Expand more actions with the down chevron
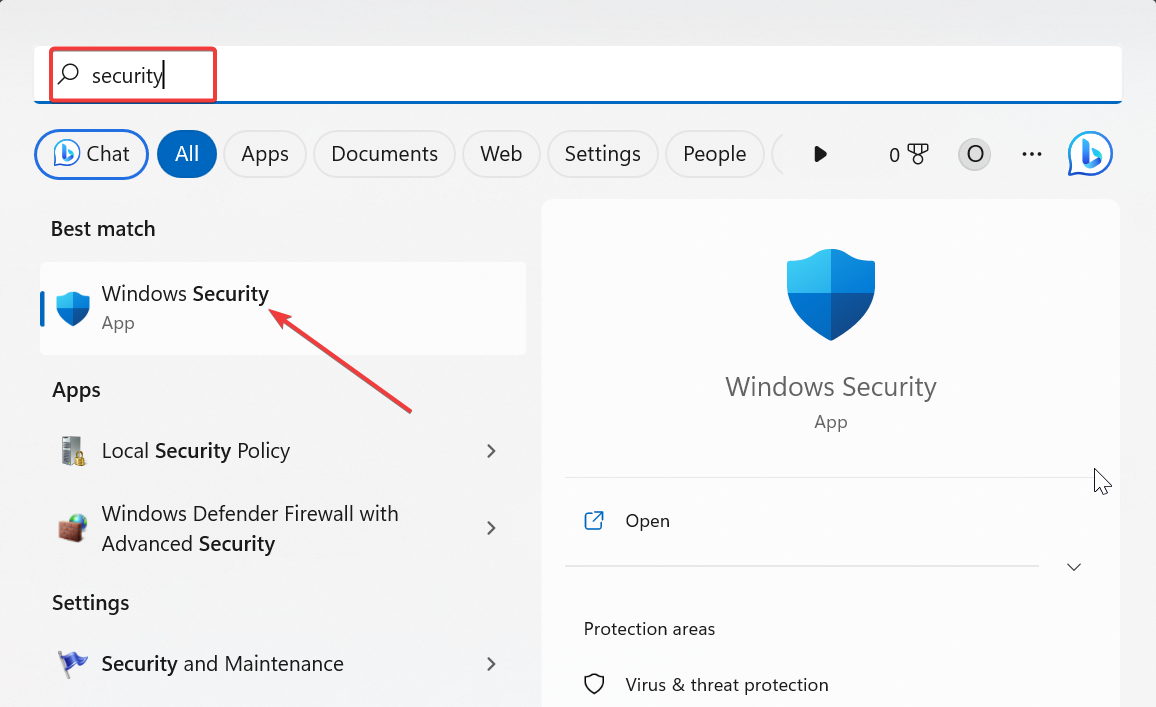1156x707 pixels. 1073,566
